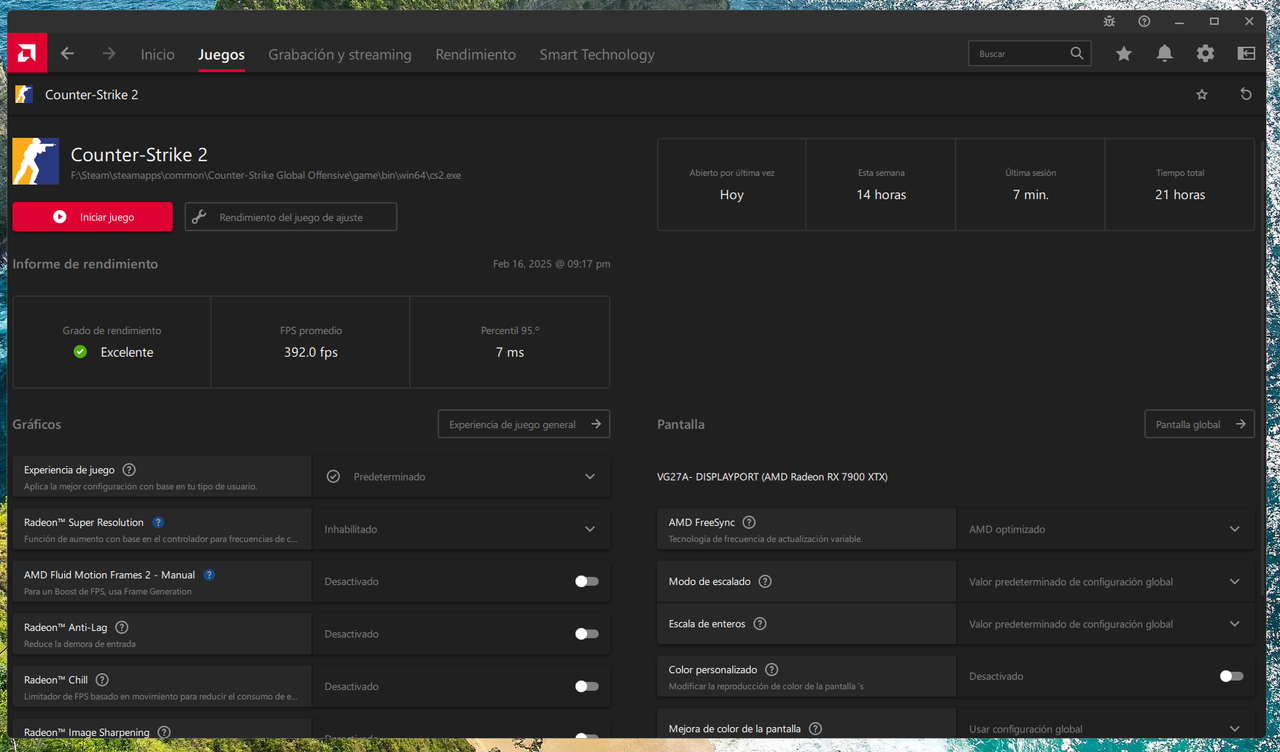This screenshot has width=1280, height=752.
Task: Open the Escala de enteros dropdown
Action: click(x=1105, y=624)
